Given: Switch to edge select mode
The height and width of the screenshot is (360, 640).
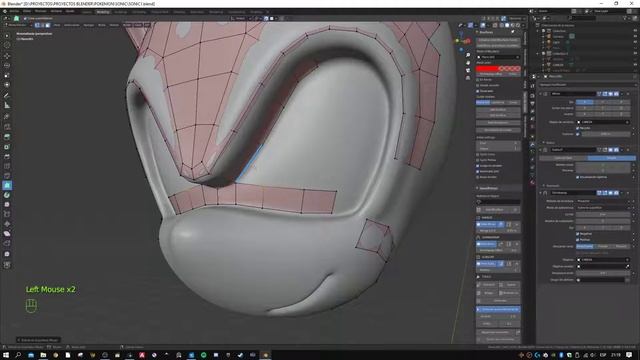Looking at the screenshot, I should 42,25.
